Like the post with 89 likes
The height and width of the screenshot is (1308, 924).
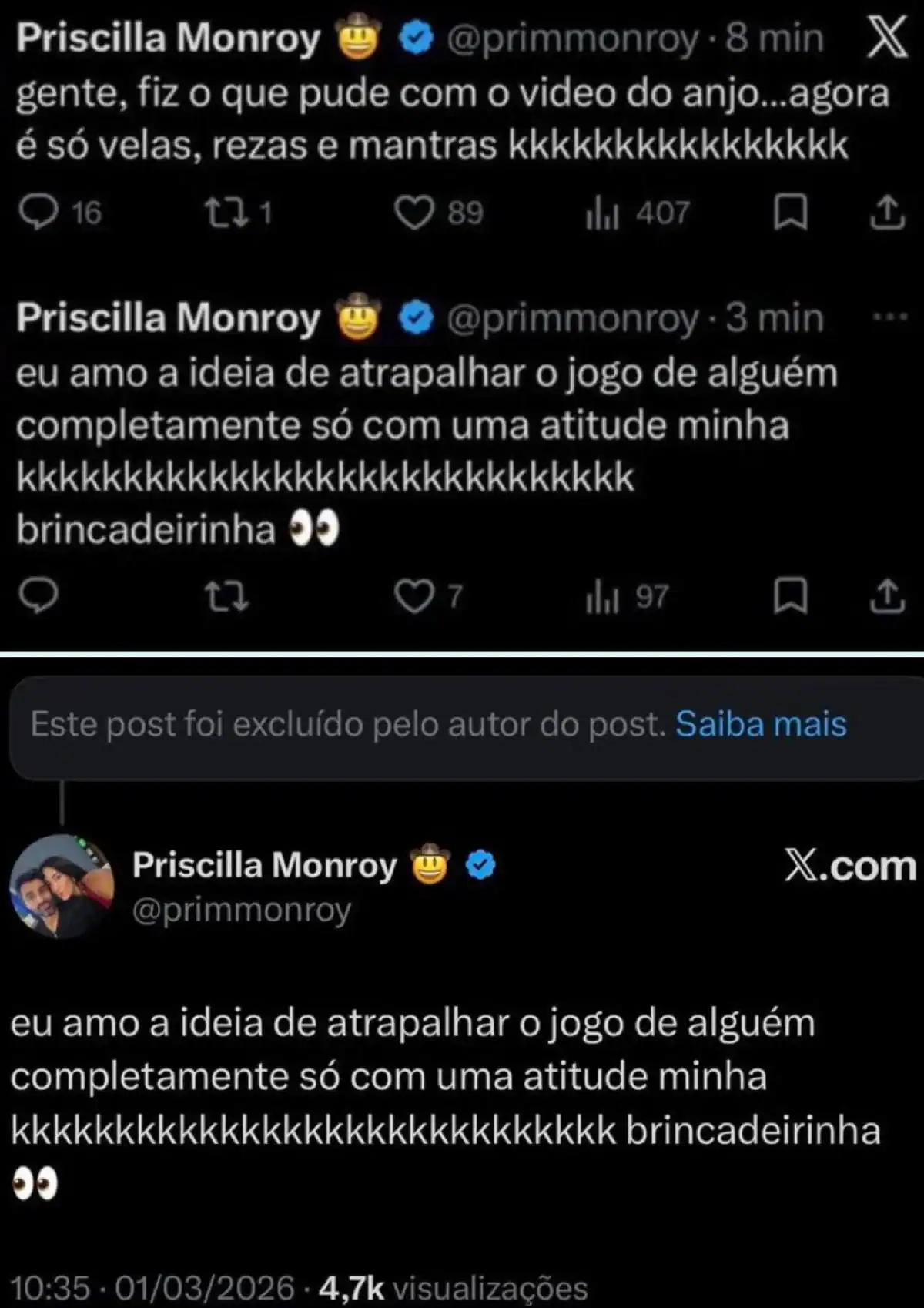414,213
